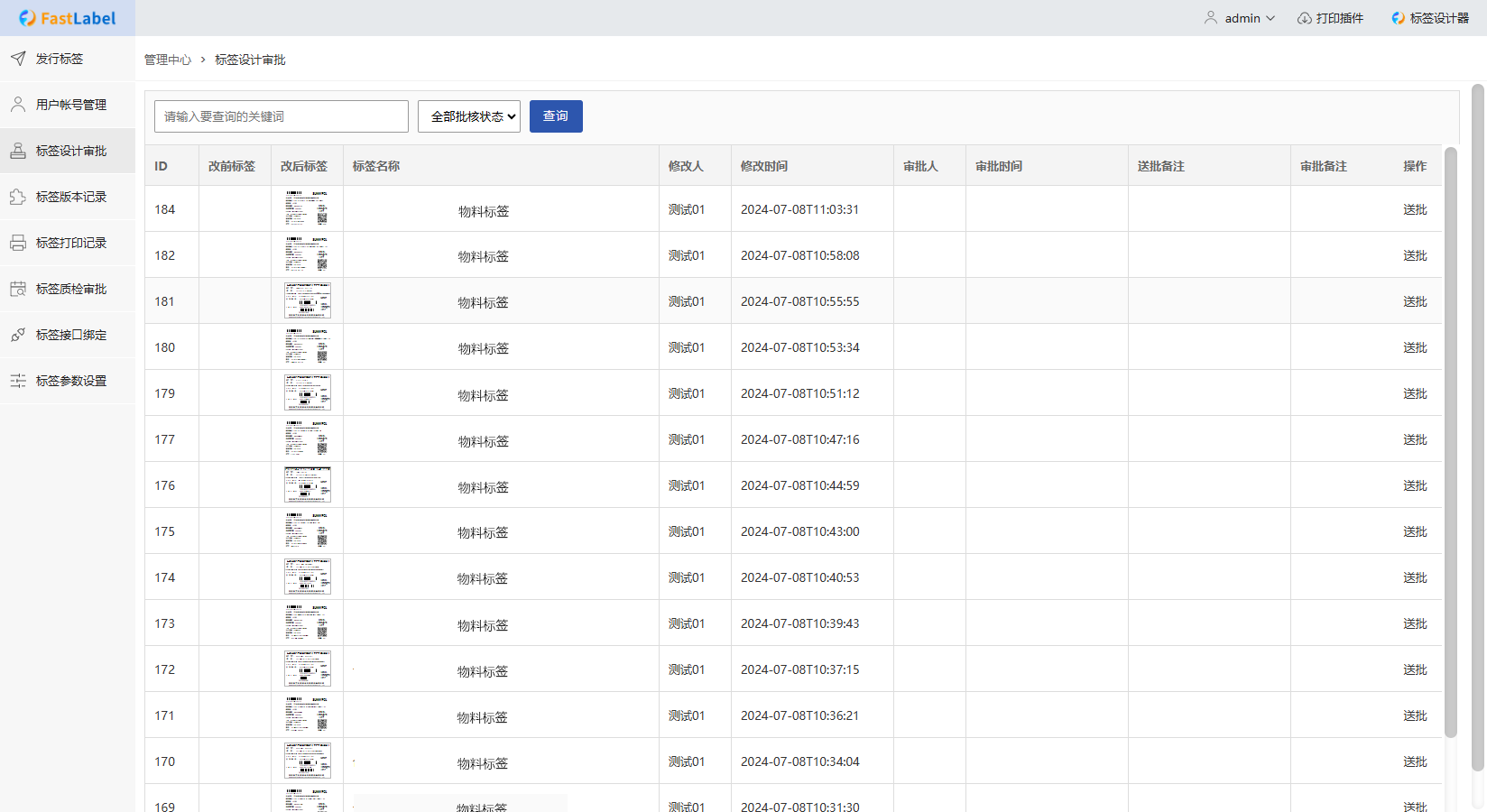The height and width of the screenshot is (812, 1487).
Task: Click 送批 for row ID 174
Action: (x=1415, y=577)
